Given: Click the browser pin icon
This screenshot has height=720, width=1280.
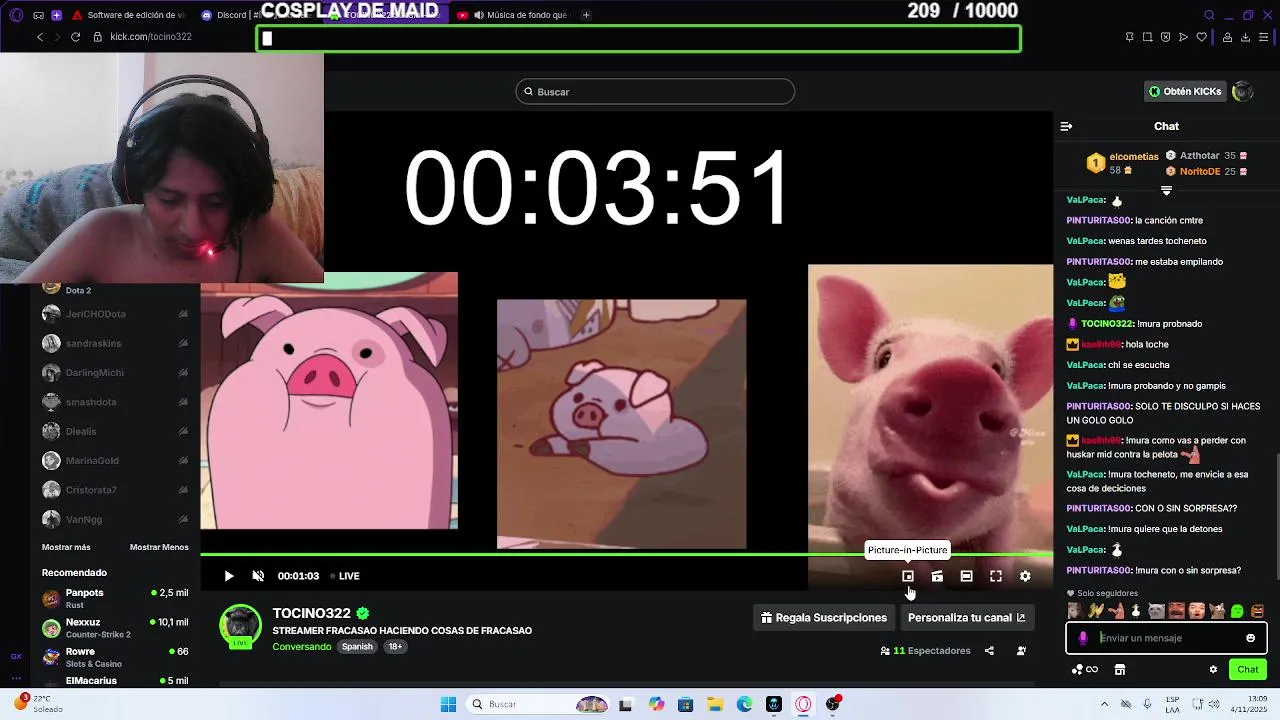Looking at the screenshot, I should 1129,37.
